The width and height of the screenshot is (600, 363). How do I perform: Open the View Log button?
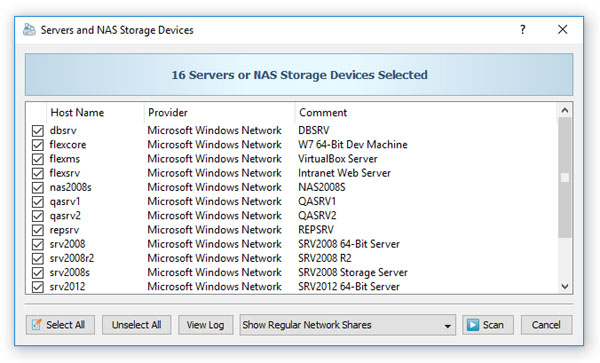click(x=205, y=325)
